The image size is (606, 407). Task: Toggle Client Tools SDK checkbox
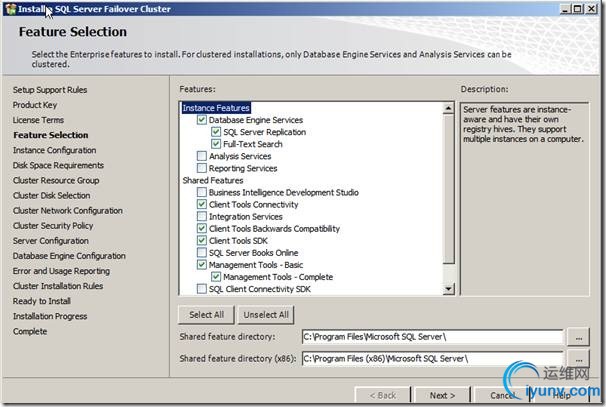201,240
